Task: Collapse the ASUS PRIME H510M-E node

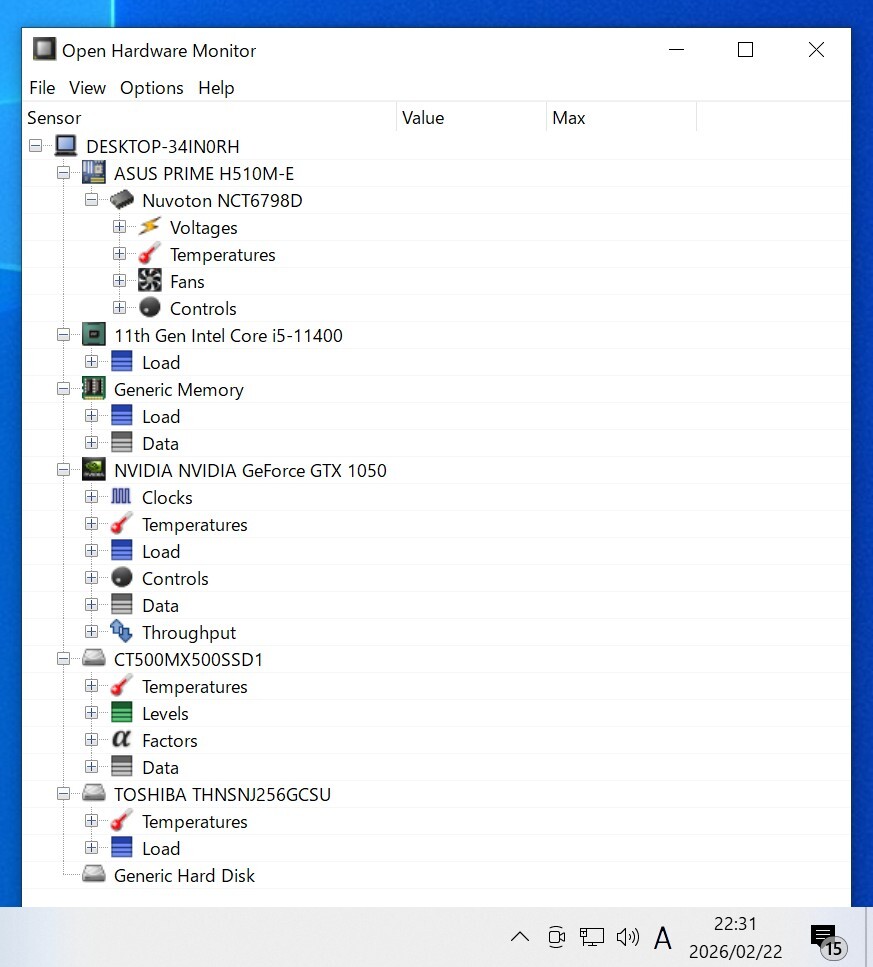Action: point(64,173)
